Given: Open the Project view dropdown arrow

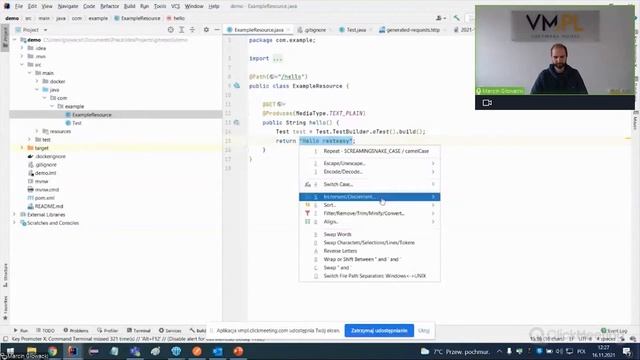Looking at the screenshot, I should [45, 30].
